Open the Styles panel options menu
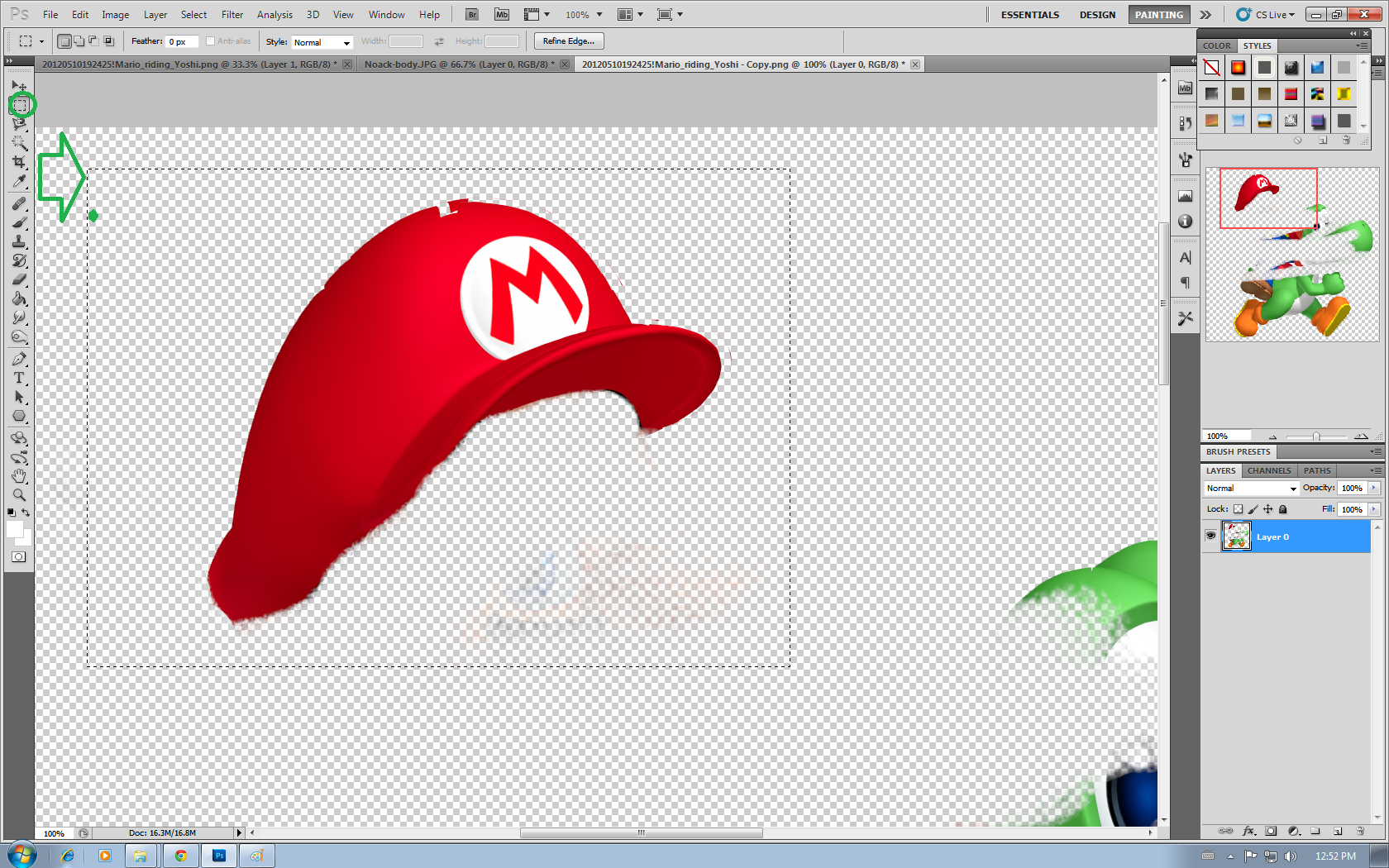The width and height of the screenshot is (1389, 868). [1362, 45]
